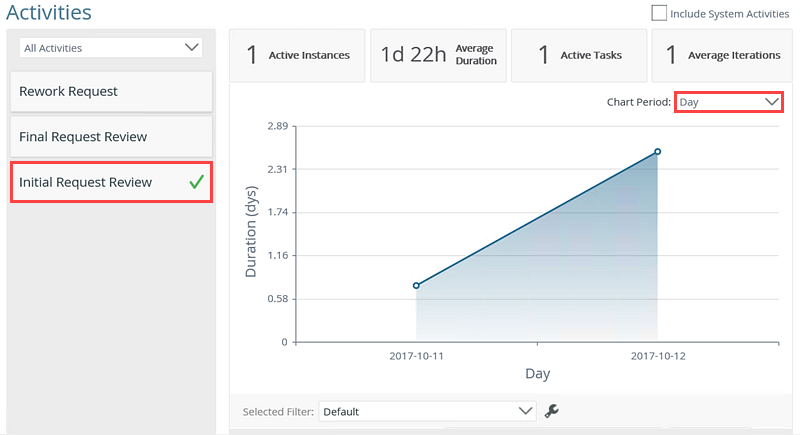
Task: Click the green checkmark on Initial Request Review
Action: coord(196,182)
